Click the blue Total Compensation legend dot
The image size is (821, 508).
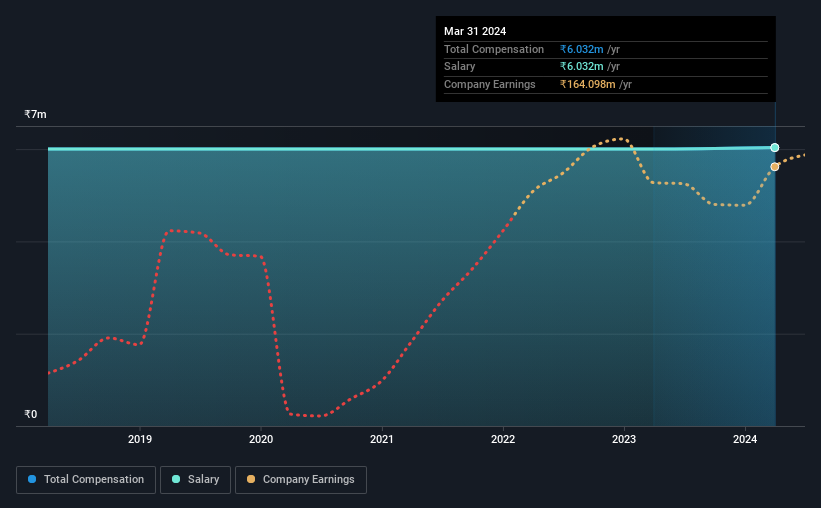coord(32,479)
